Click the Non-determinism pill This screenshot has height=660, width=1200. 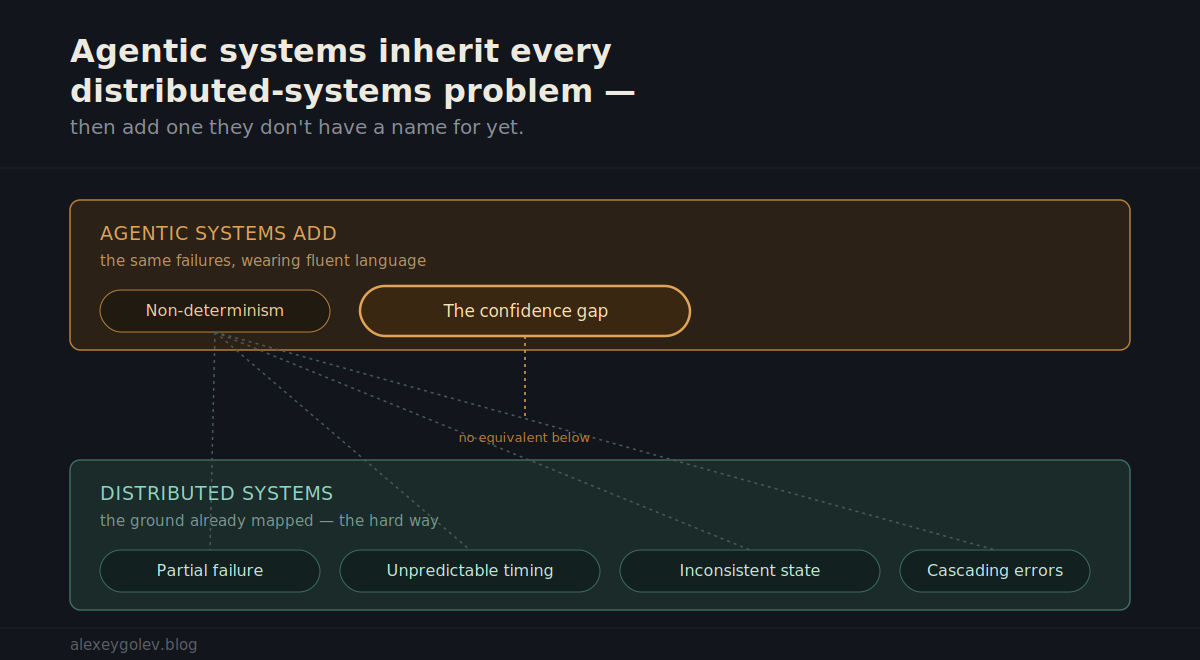coord(215,311)
